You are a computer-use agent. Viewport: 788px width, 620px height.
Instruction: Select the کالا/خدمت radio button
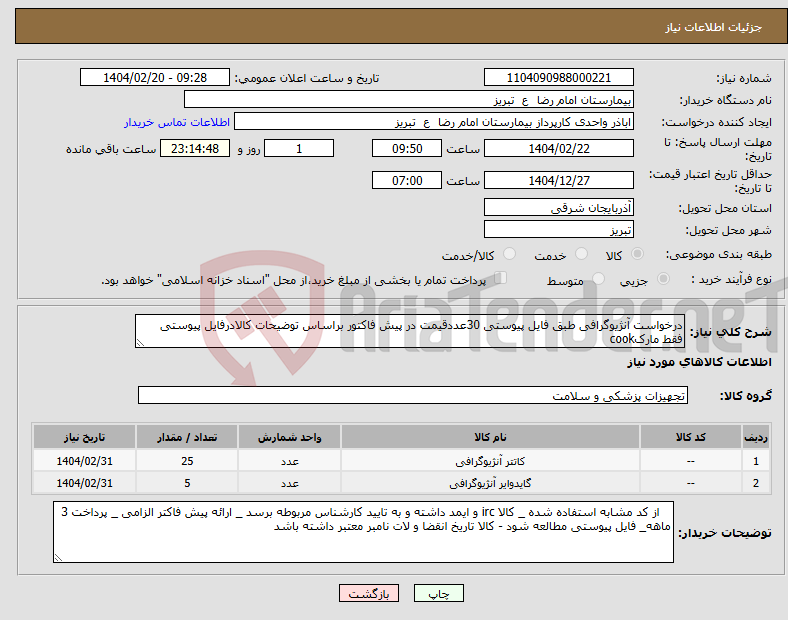[509, 254]
